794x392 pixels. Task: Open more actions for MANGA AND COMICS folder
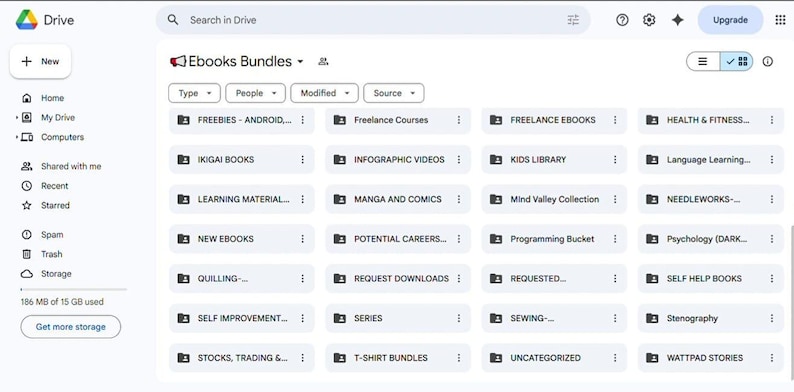459,199
